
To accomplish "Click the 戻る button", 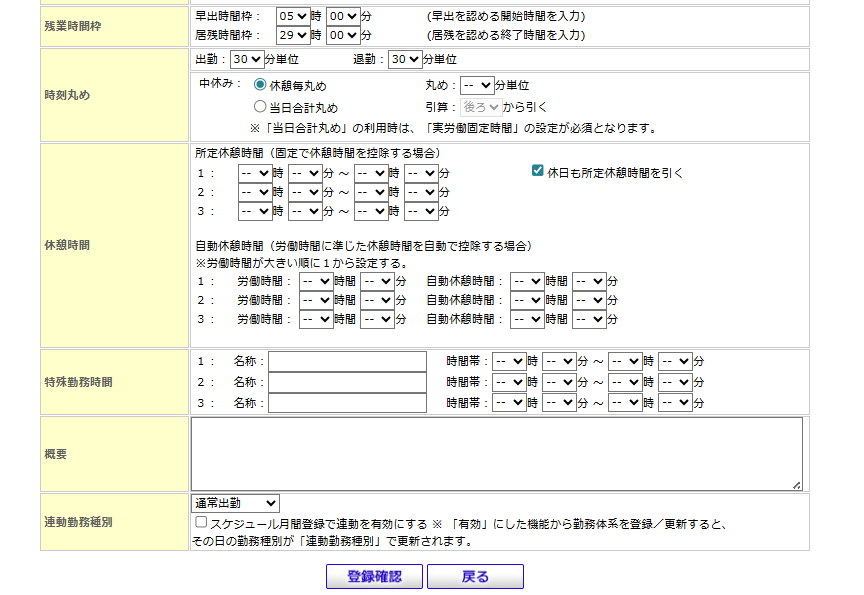I will tap(475, 577).
